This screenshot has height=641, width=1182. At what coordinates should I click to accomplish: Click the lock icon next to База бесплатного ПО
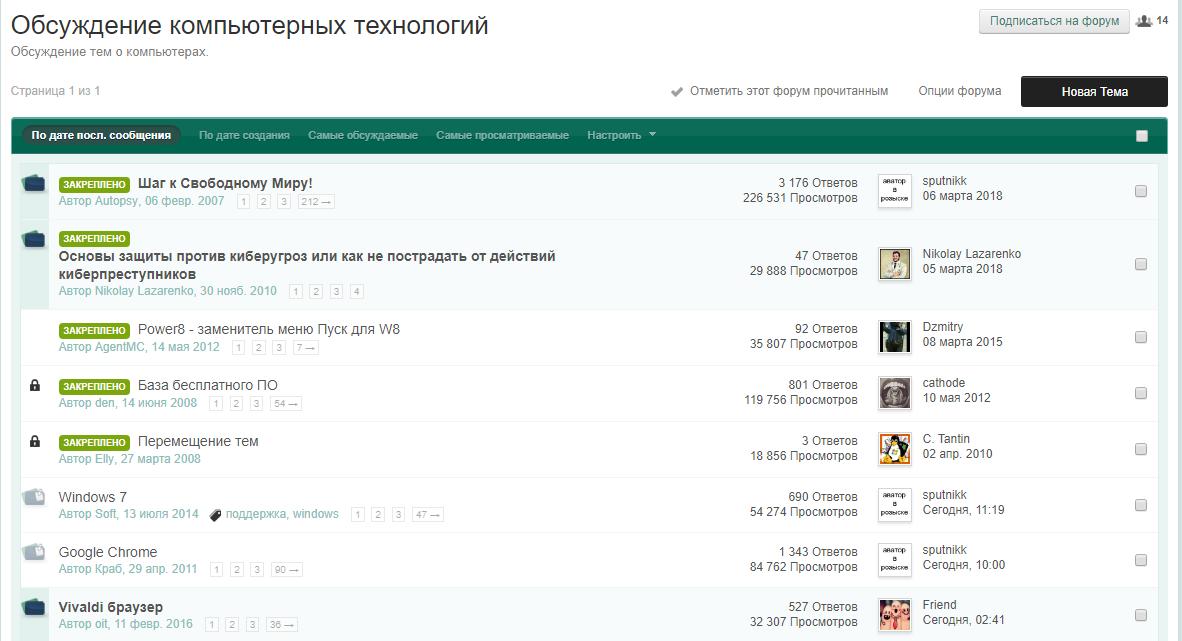35,385
